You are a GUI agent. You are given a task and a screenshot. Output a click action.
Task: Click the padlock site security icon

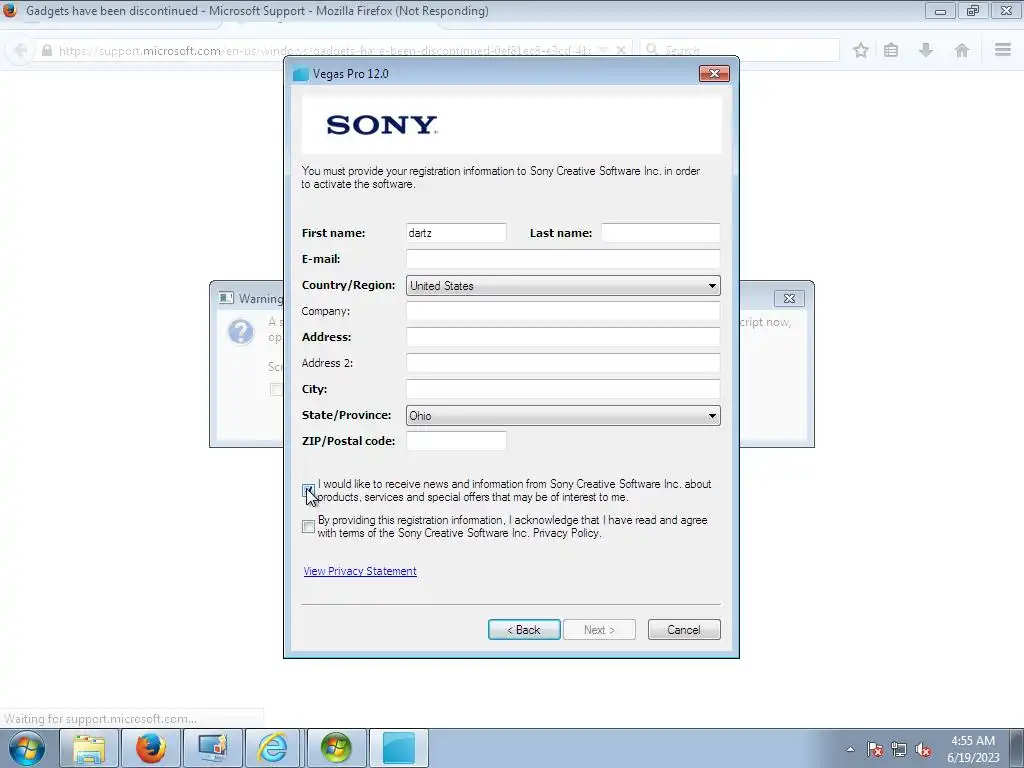(x=46, y=50)
